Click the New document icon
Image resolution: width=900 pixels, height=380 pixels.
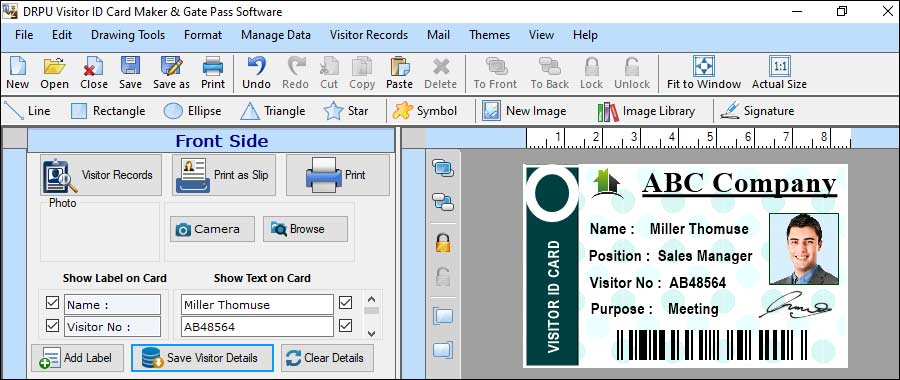pyautogui.click(x=17, y=72)
